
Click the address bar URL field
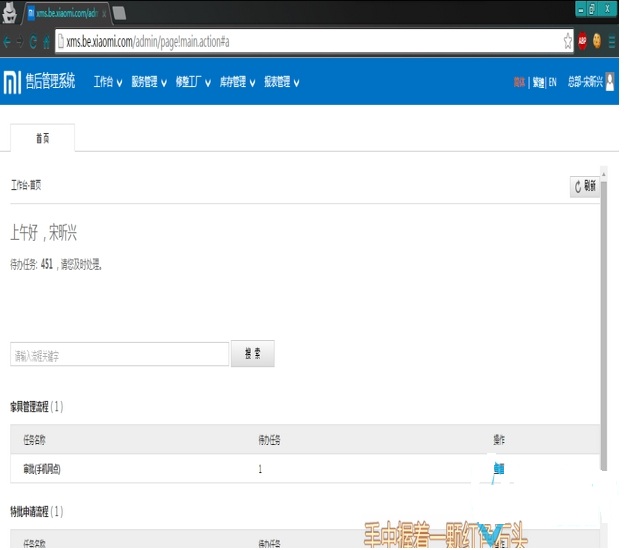[314, 41]
